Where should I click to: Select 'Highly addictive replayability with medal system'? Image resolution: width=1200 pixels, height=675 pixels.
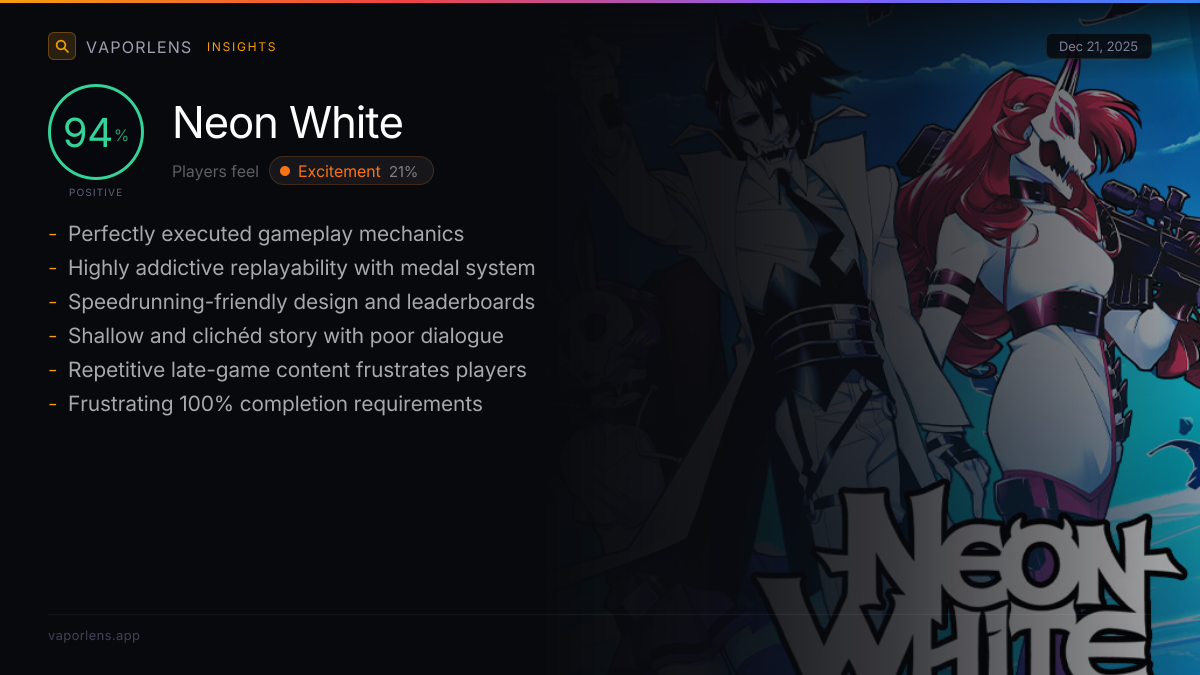click(x=301, y=268)
